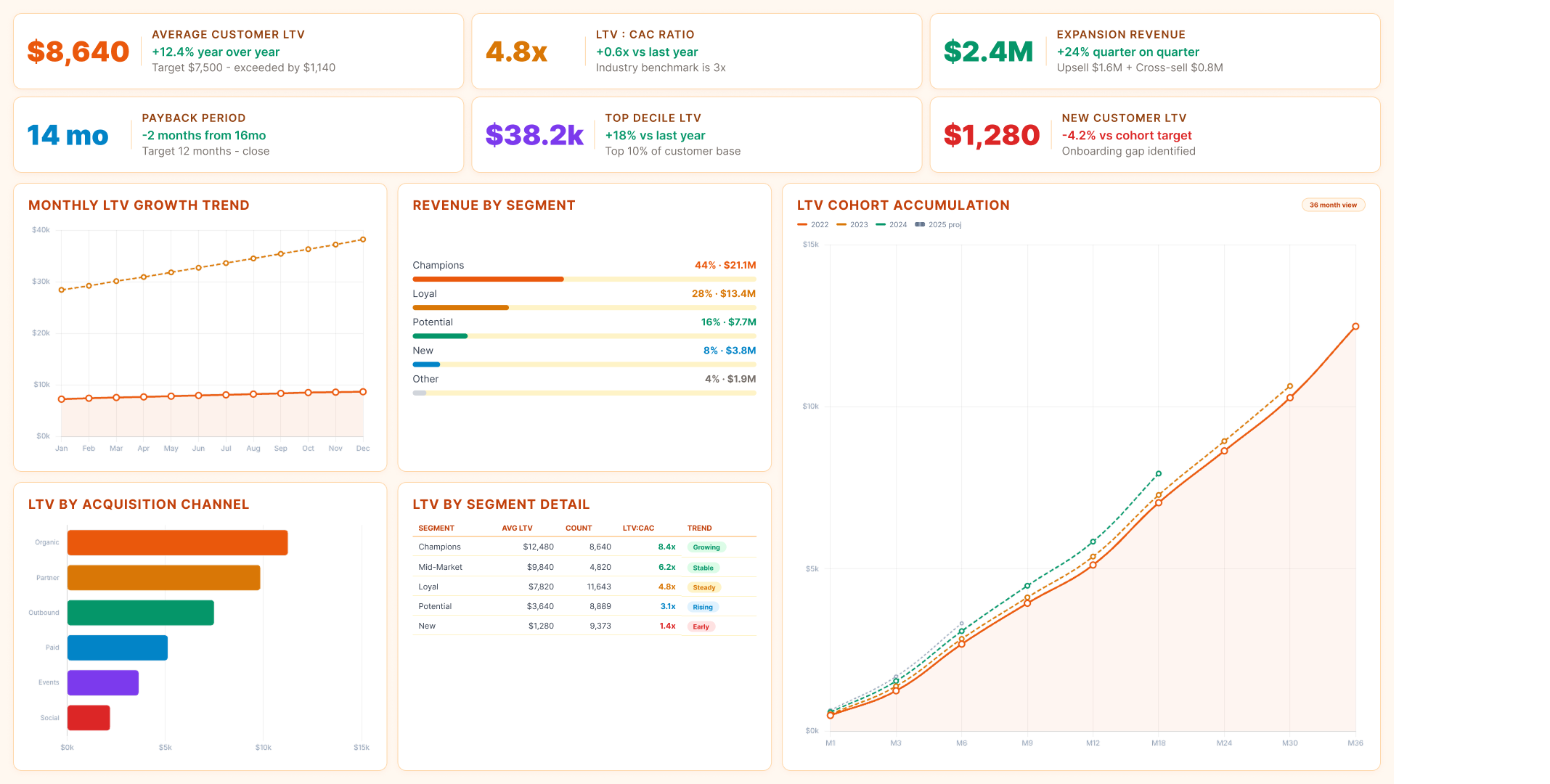Click the 16% · $7.7M Potential value

click(x=728, y=322)
